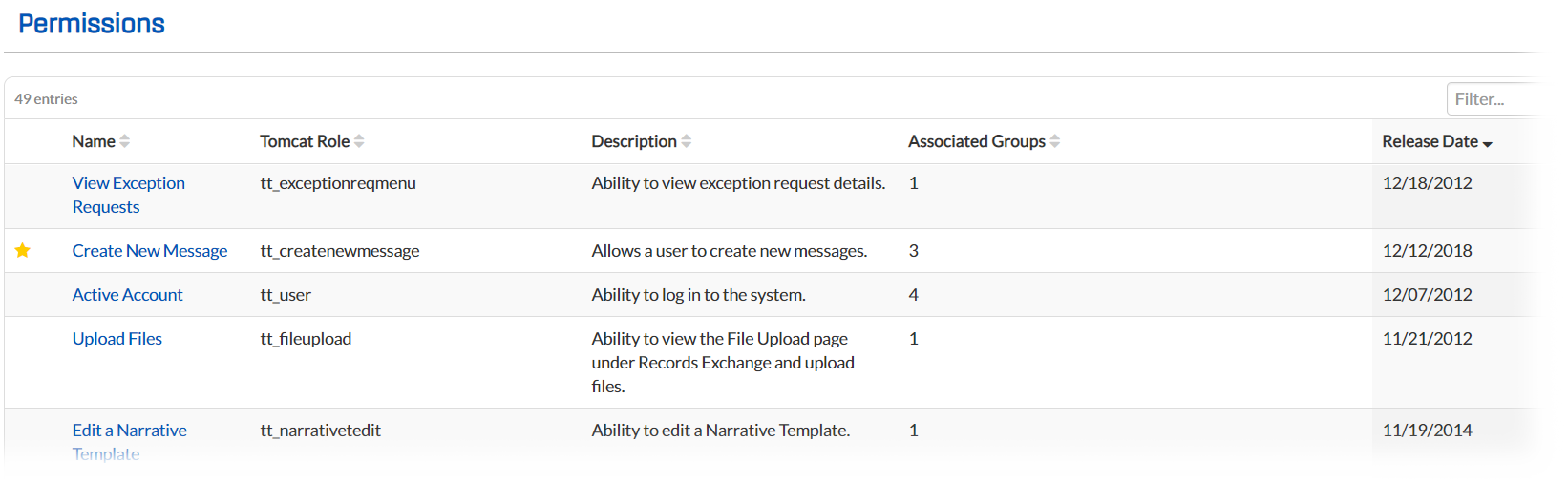Open the Edit a Narrative Template link
This screenshot has width=1568, height=484.
(130, 442)
